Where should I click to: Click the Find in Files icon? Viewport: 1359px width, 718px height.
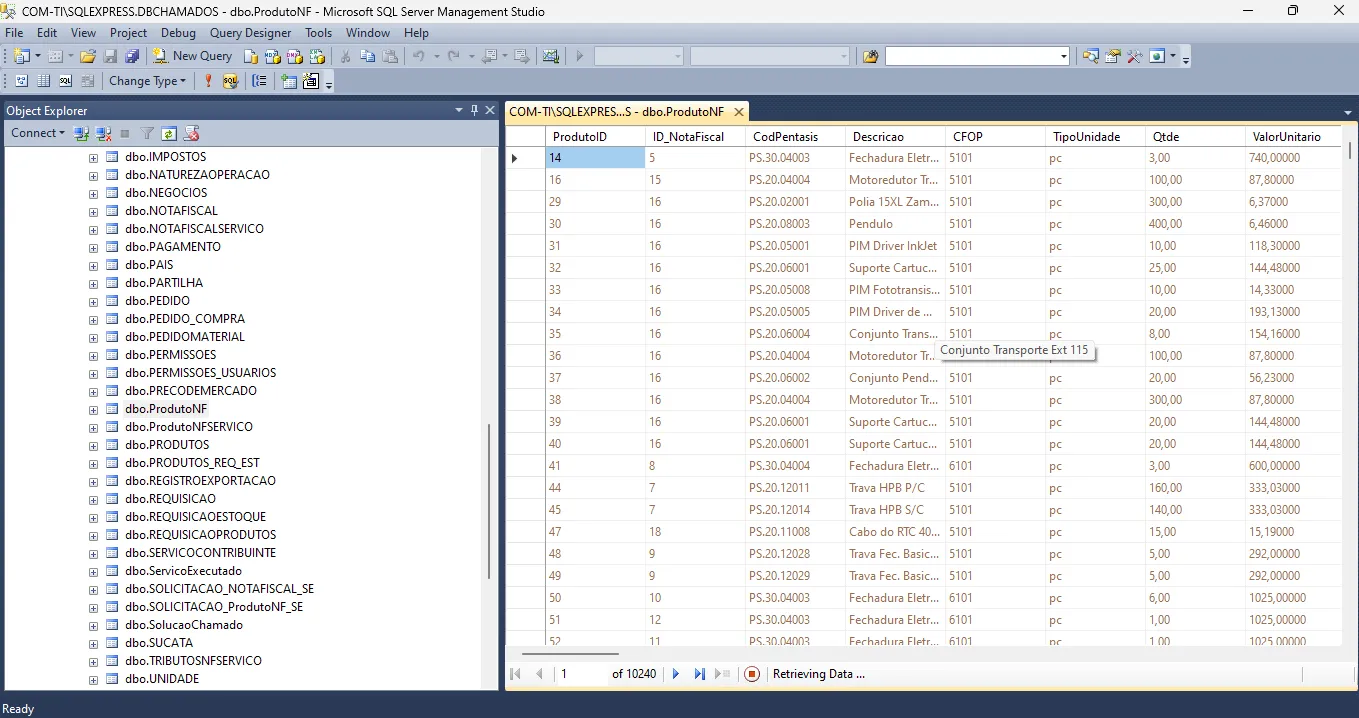(870, 56)
